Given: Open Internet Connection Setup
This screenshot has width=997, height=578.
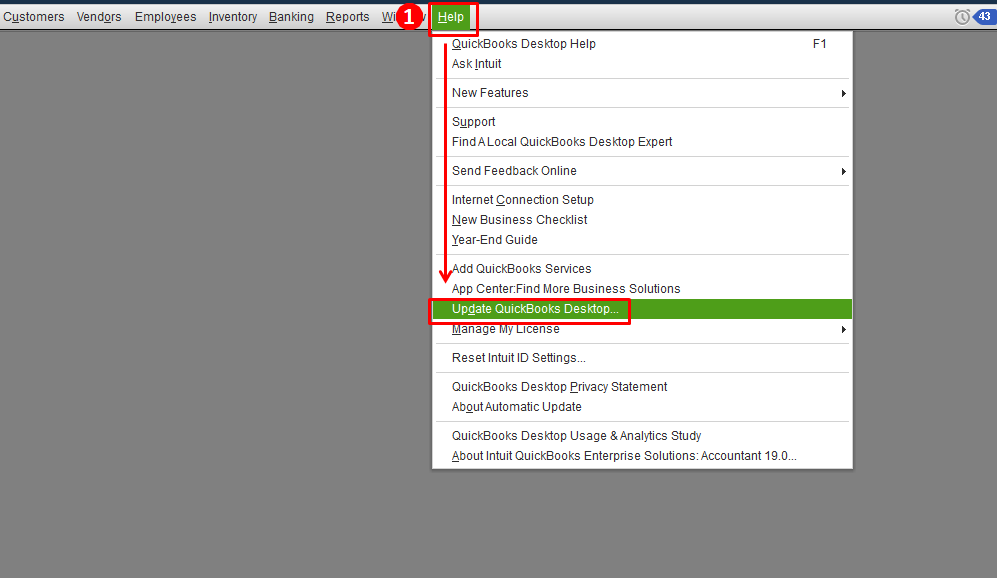Looking at the screenshot, I should tap(642, 200).
